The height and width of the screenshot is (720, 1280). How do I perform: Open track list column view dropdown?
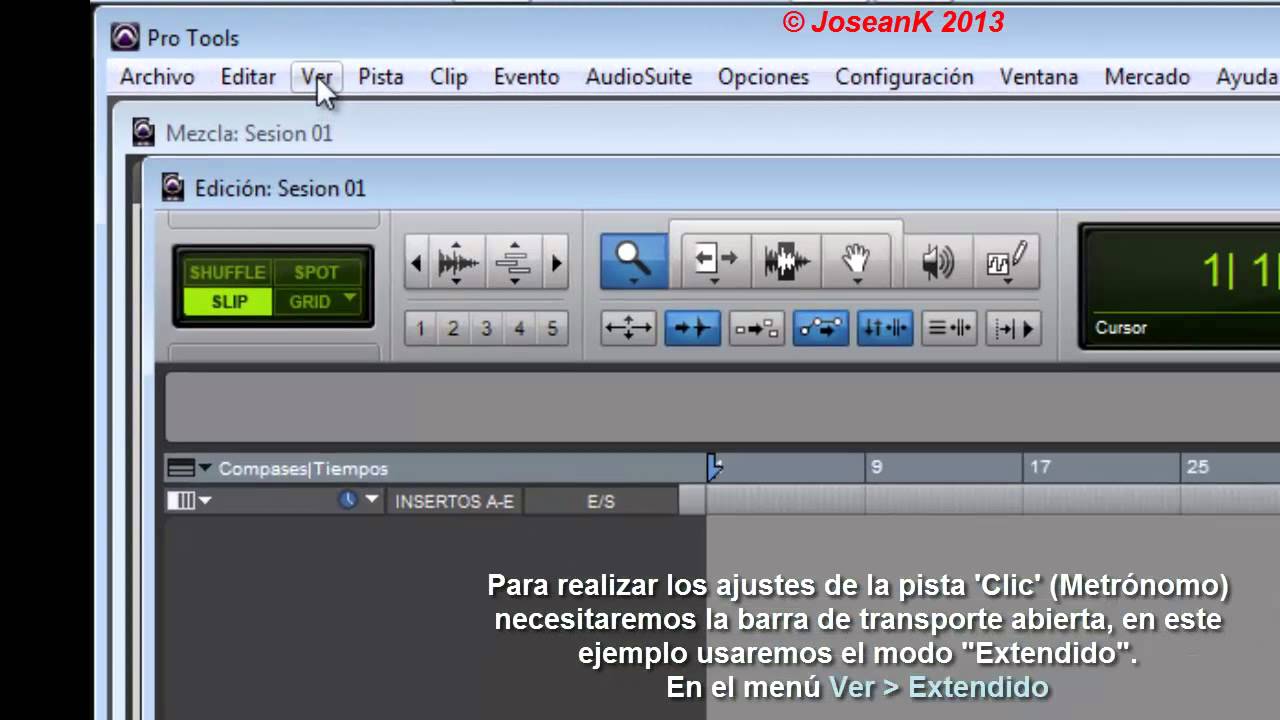tap(189, 500)
